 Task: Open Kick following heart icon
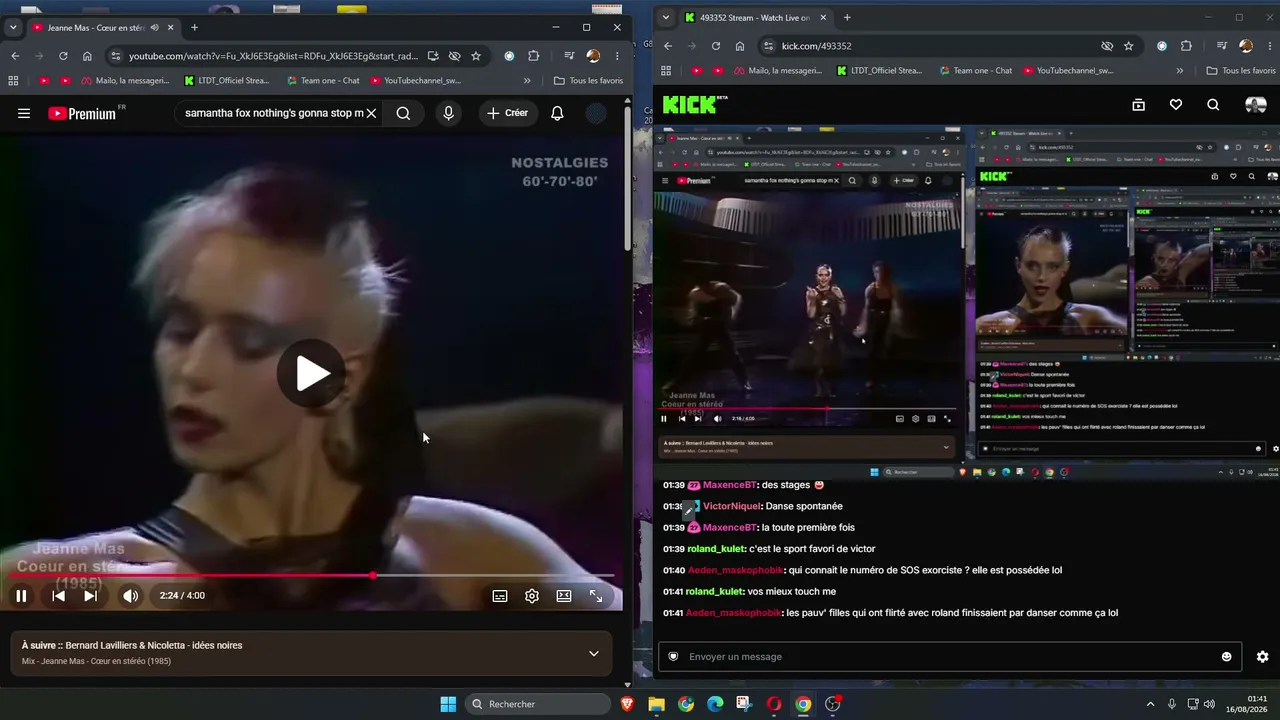click(1176, 105)
